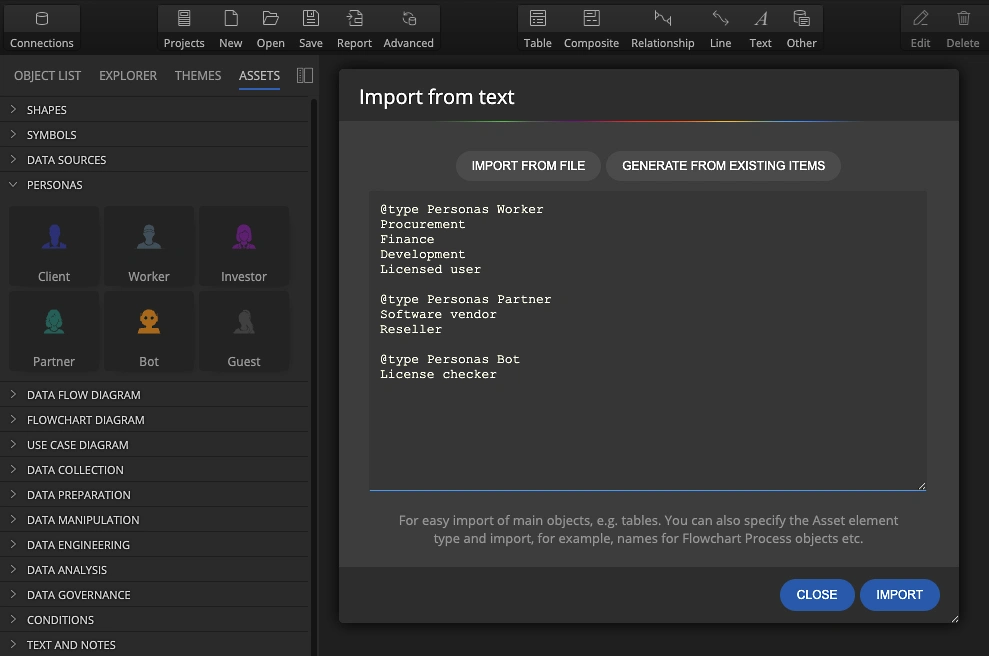Click the 'Licensed user' line

pos(430,269)
